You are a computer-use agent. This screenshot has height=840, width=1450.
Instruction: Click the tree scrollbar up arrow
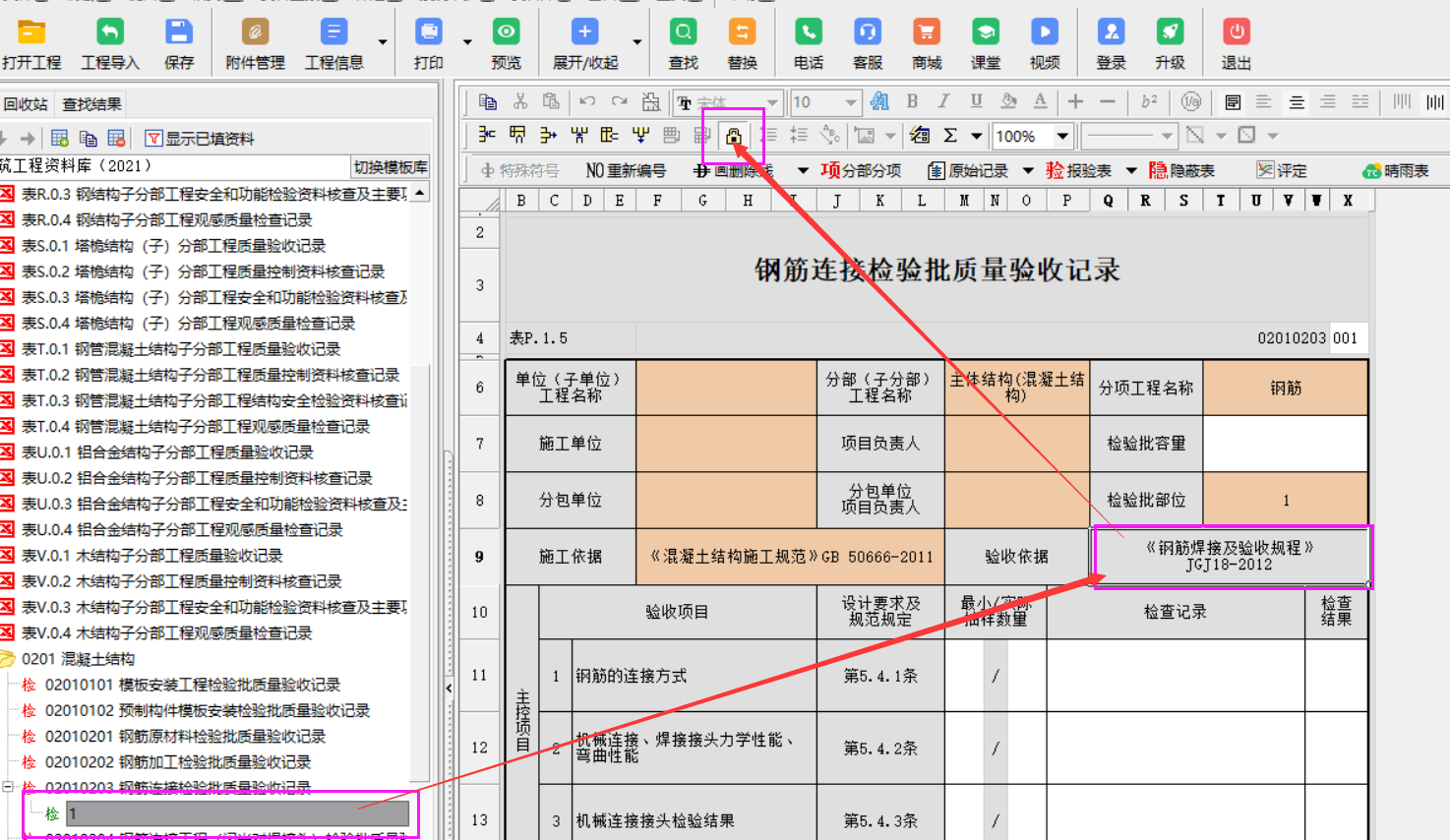coord(421,193)
